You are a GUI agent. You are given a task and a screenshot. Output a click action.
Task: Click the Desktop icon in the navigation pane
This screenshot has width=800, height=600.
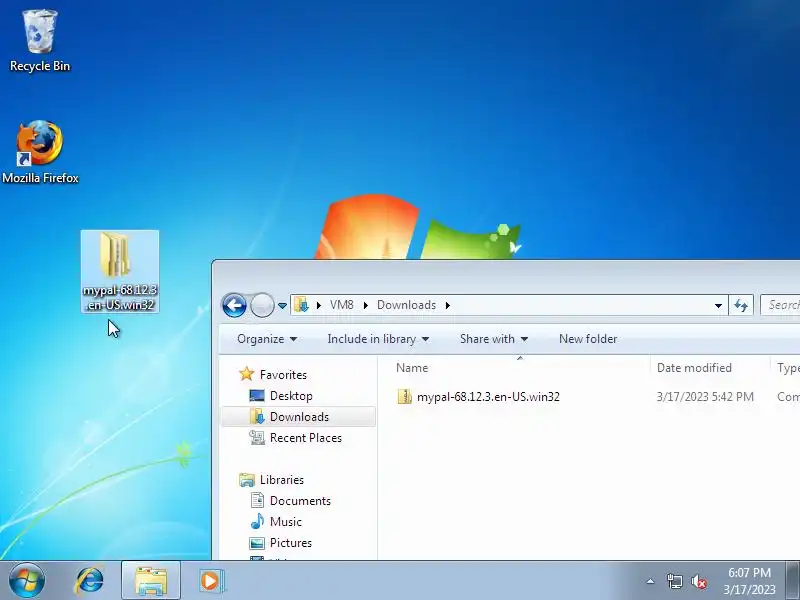[257, 395]
